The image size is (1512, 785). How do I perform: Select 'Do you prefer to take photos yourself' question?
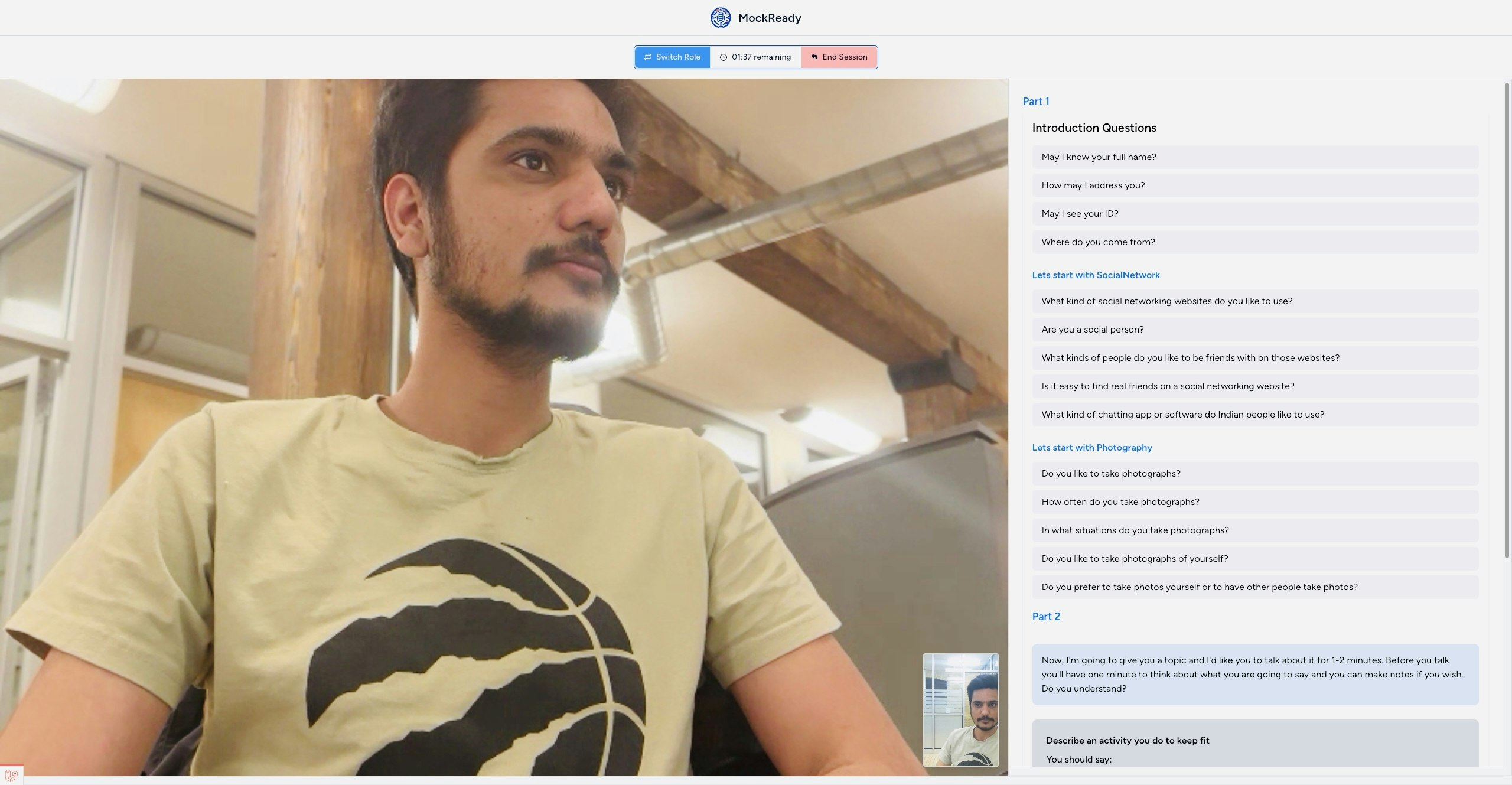pos(1255,587)
